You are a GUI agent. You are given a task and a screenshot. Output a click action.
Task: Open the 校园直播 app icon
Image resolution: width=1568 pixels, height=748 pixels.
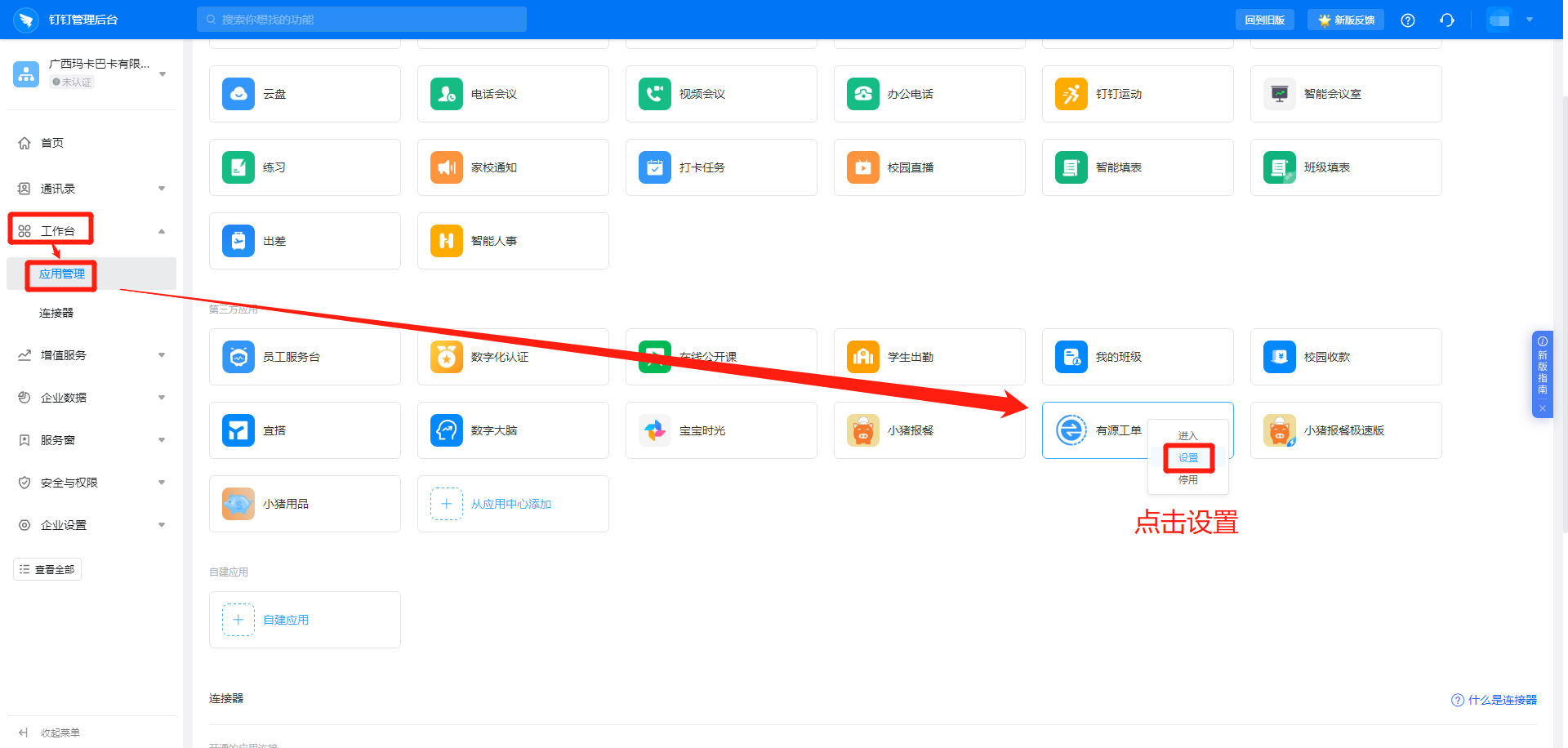tap(863, 167)
